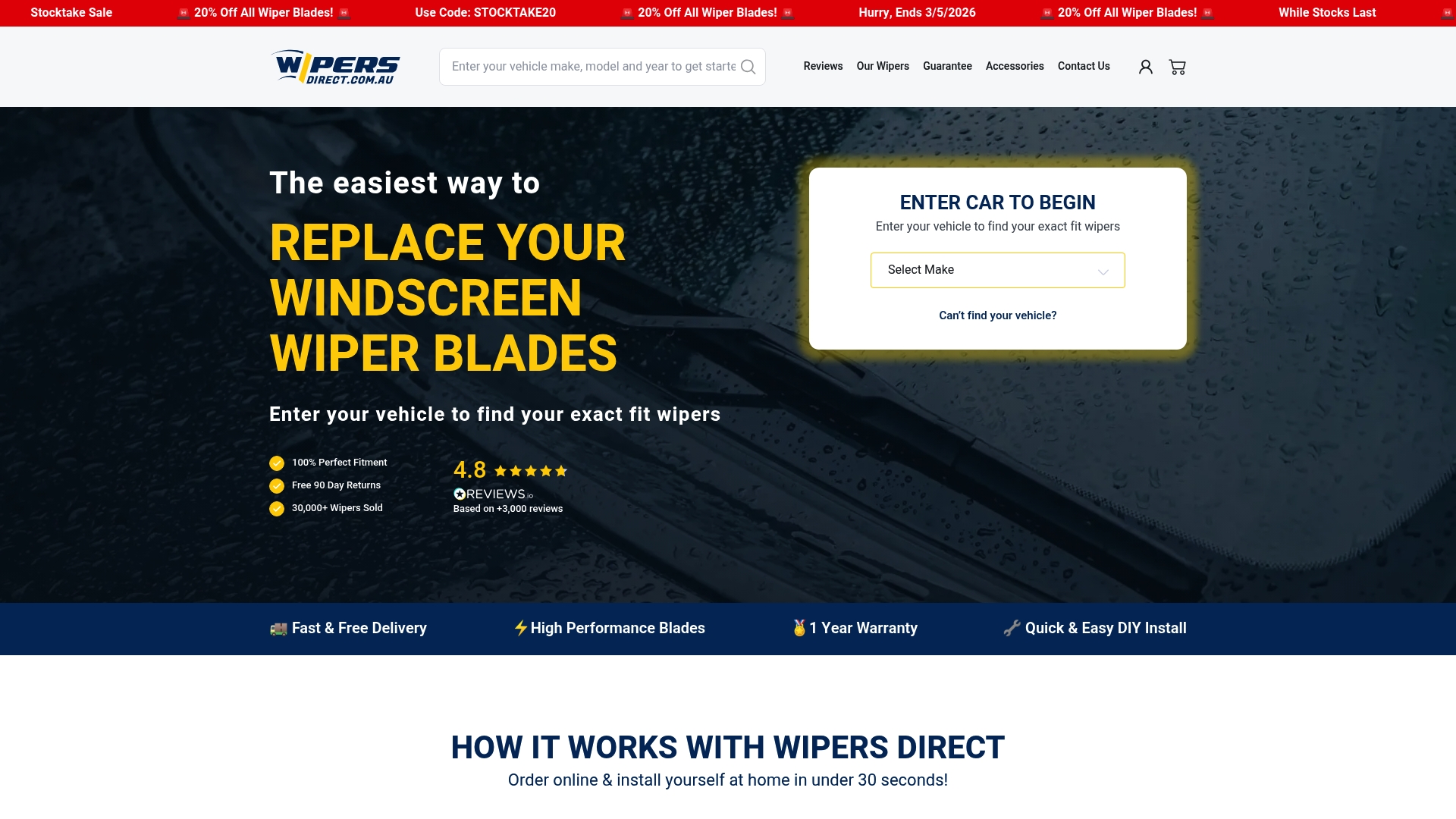Click the wrench icon for Quick & Easy DIY Install
Image resolution: width=1456 pixels, height=819 pixels.
[1011, 628]
